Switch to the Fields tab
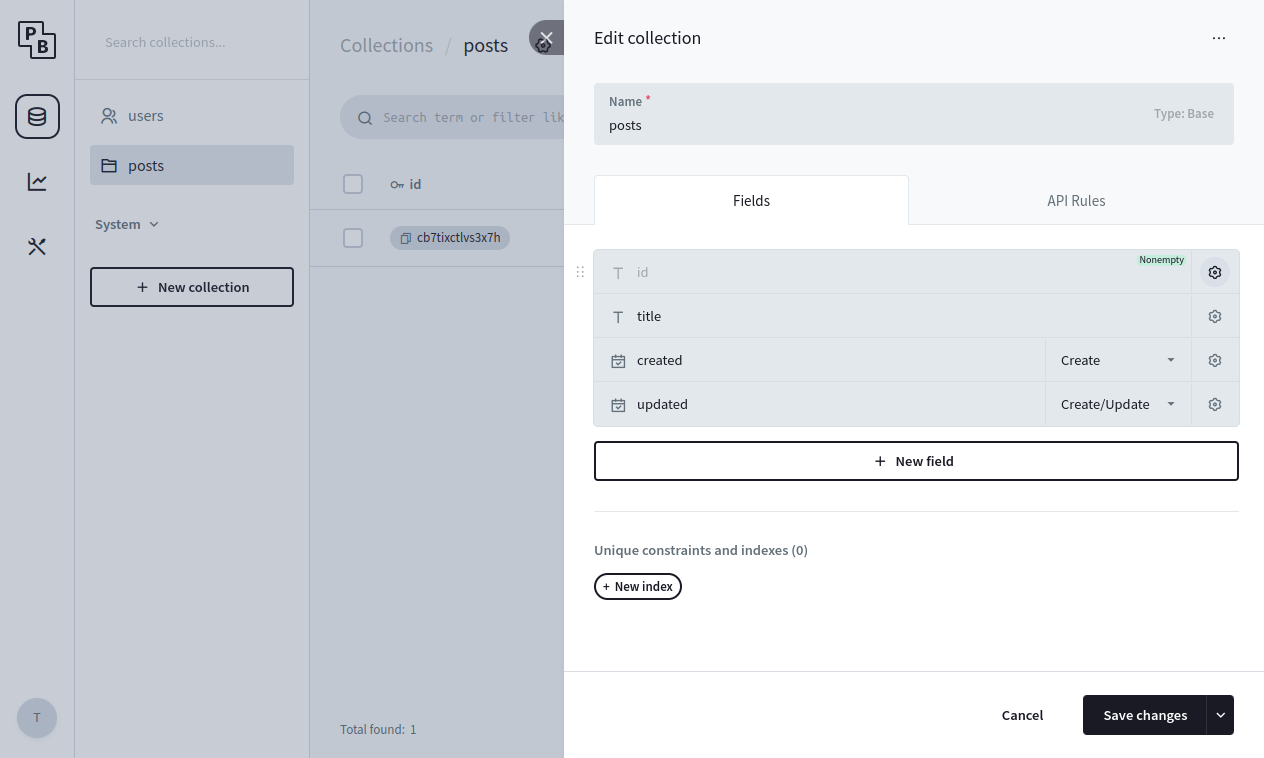The width and height of the screenshot is (1264, 758). [751, 200]
